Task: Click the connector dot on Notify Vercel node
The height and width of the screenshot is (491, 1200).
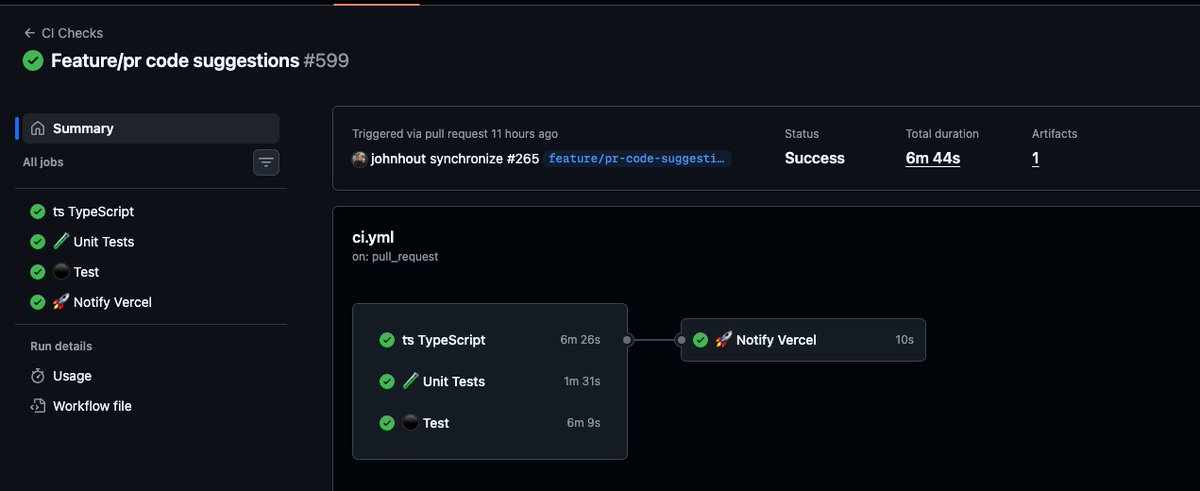Action: (682, 340)
